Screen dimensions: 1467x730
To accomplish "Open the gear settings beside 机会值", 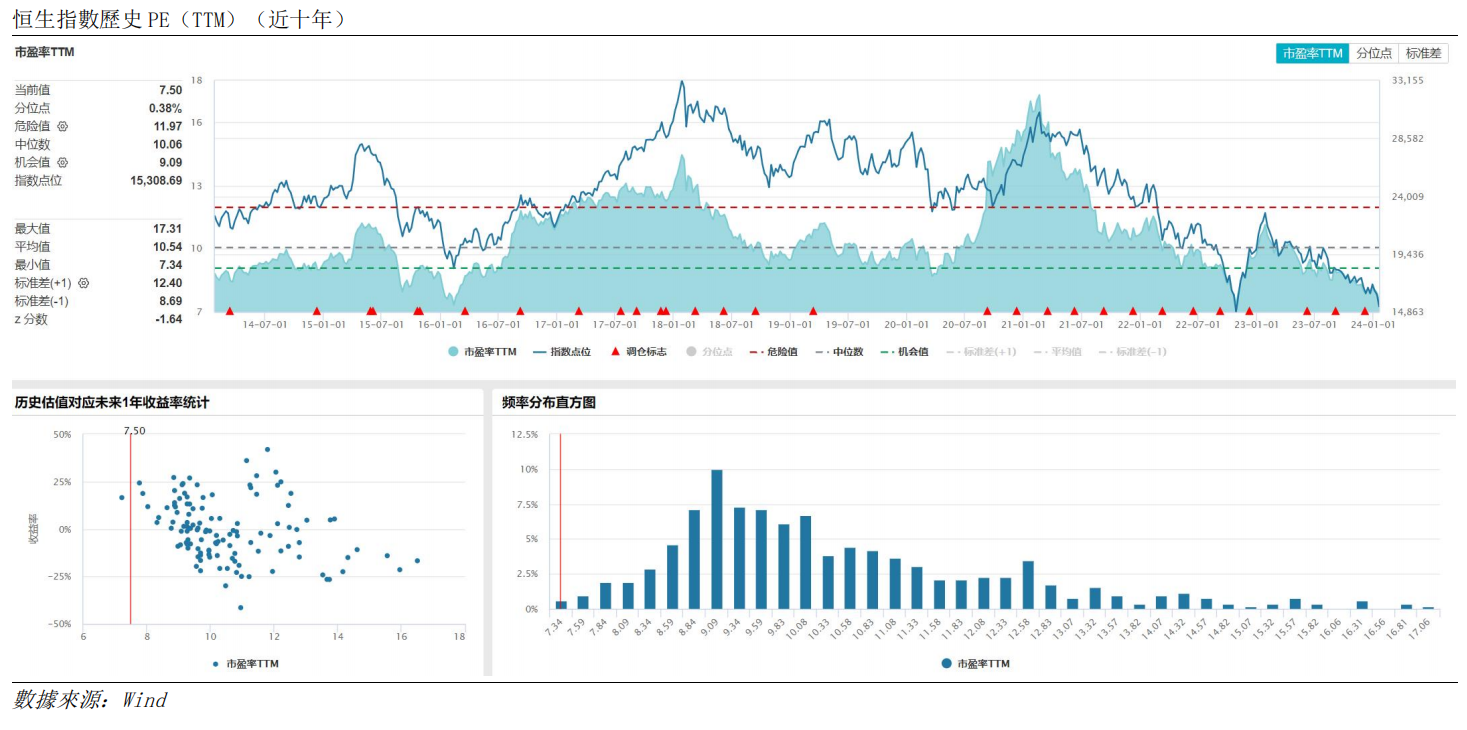I will pos(62,163).
